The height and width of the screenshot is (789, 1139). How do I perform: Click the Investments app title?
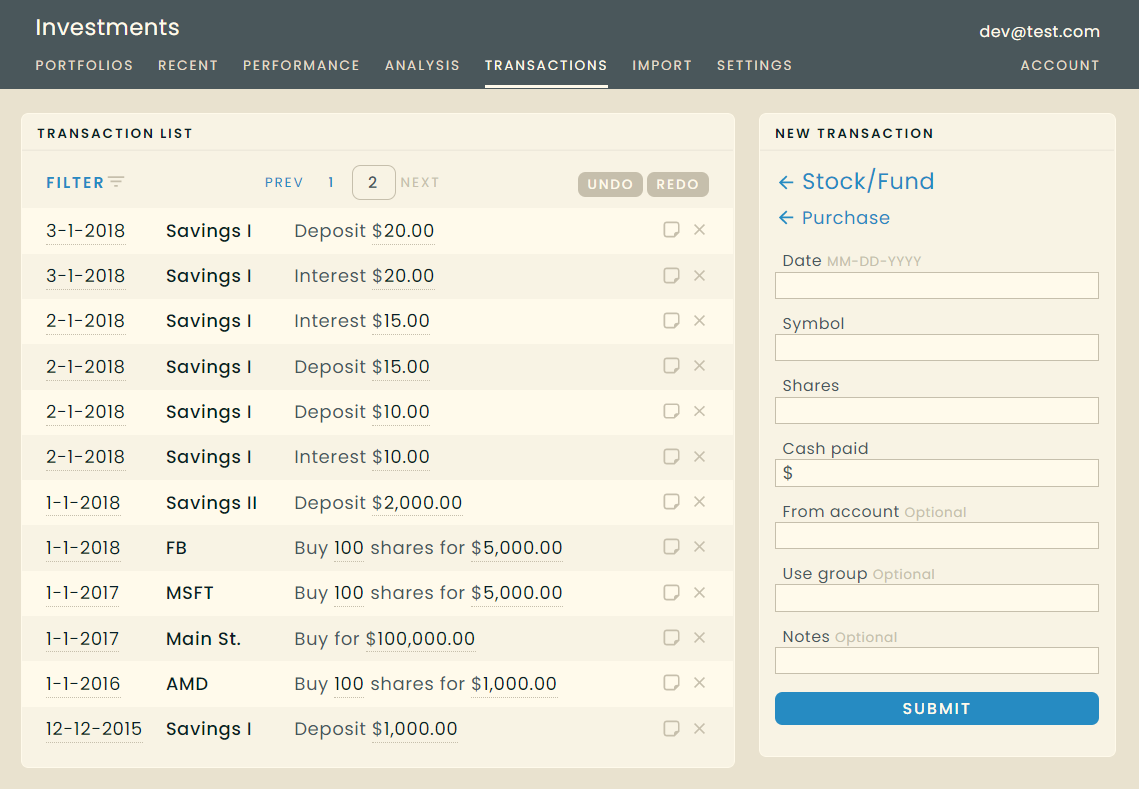click(108, 27)
